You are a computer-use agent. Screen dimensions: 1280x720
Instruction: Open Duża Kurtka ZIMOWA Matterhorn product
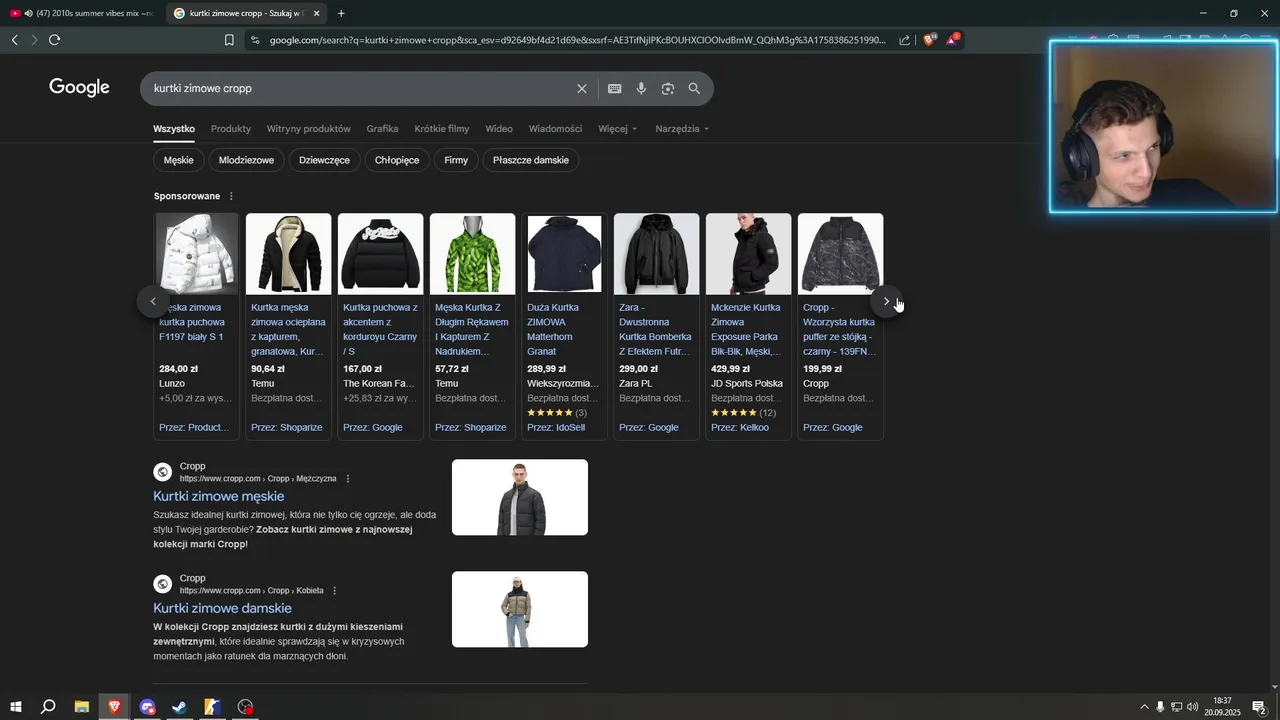click(551, 329)
